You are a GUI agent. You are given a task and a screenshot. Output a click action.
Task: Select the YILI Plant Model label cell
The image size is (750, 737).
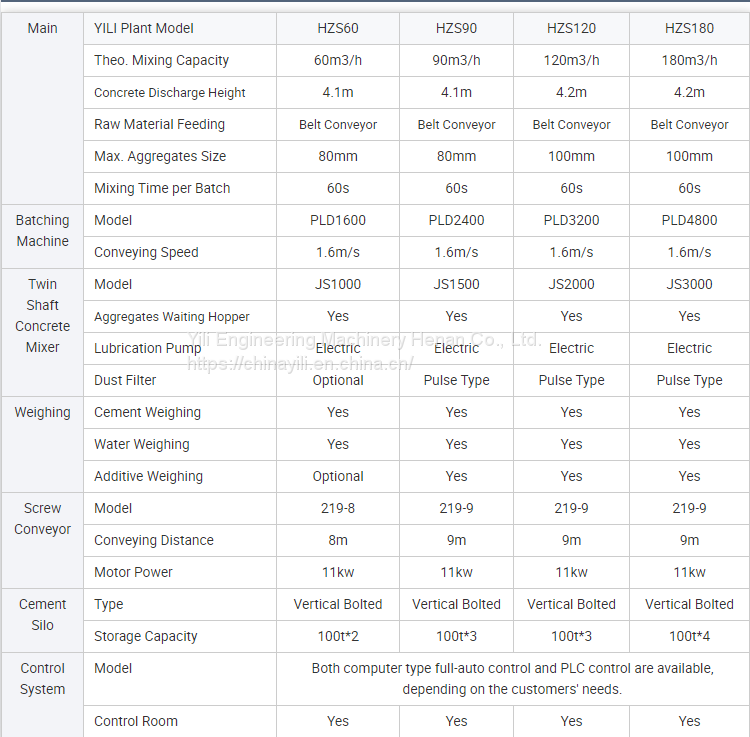[144, 28]
